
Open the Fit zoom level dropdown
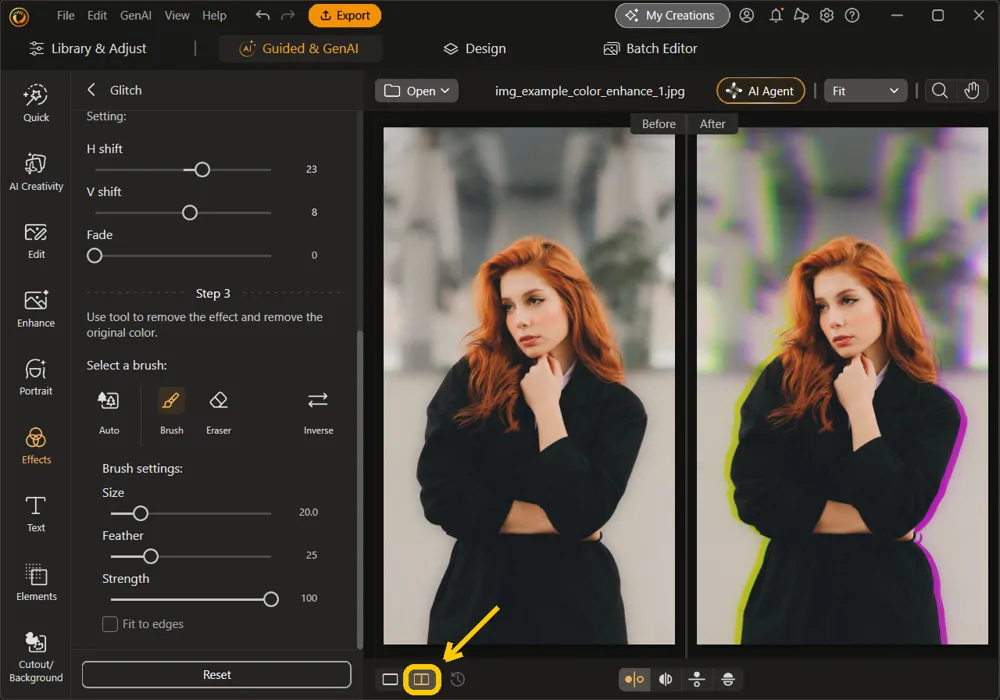point(865,91)
